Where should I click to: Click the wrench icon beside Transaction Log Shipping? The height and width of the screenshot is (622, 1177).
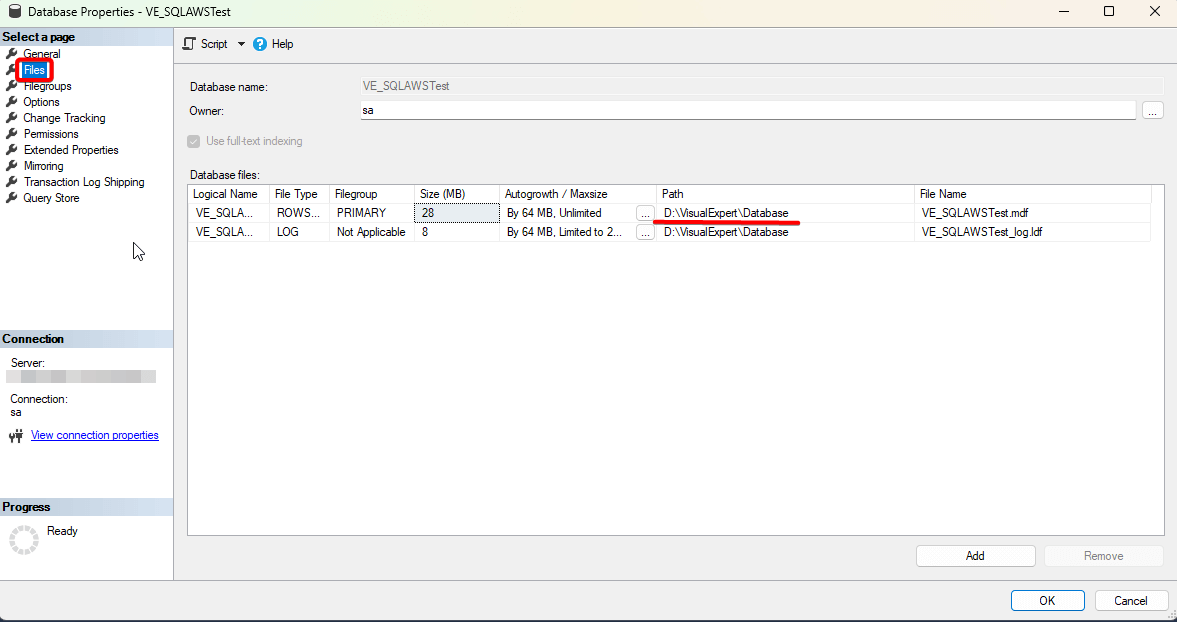tap(11, 182)
